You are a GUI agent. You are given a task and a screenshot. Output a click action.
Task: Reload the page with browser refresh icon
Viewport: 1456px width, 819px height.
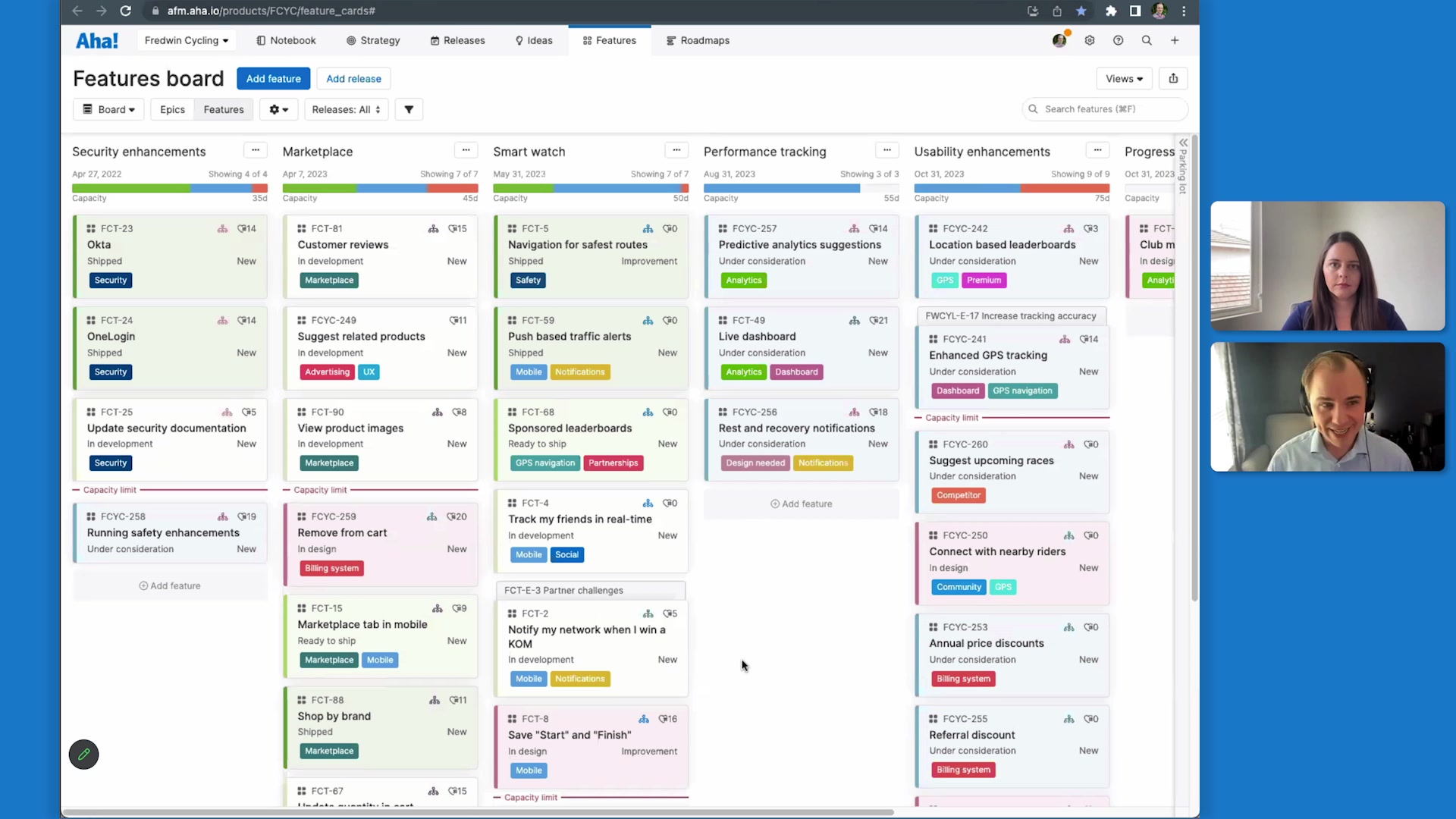[126, 11]
